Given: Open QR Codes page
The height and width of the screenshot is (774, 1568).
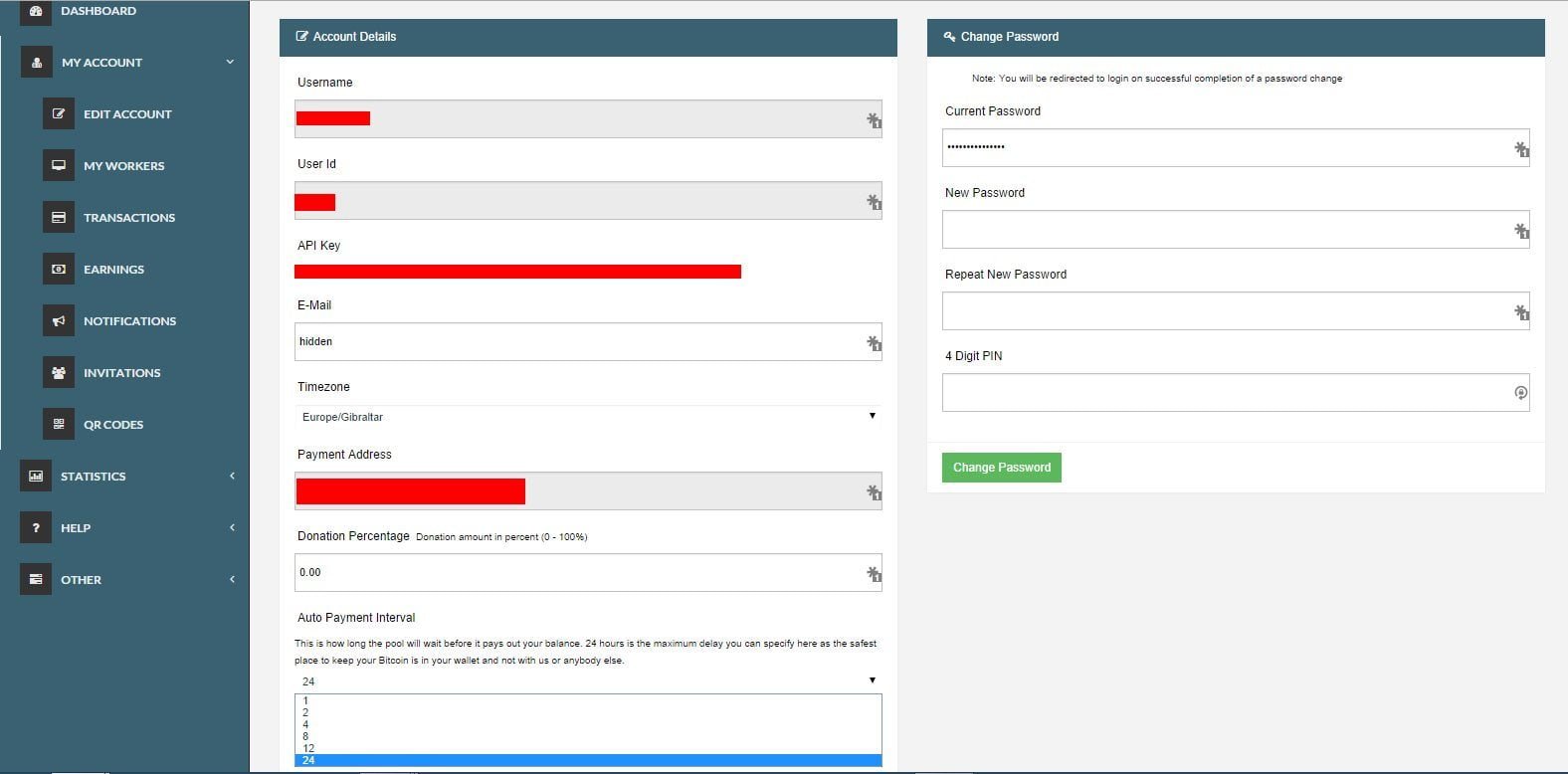Looking at the screenshot, I should click(x=113, y=425).
